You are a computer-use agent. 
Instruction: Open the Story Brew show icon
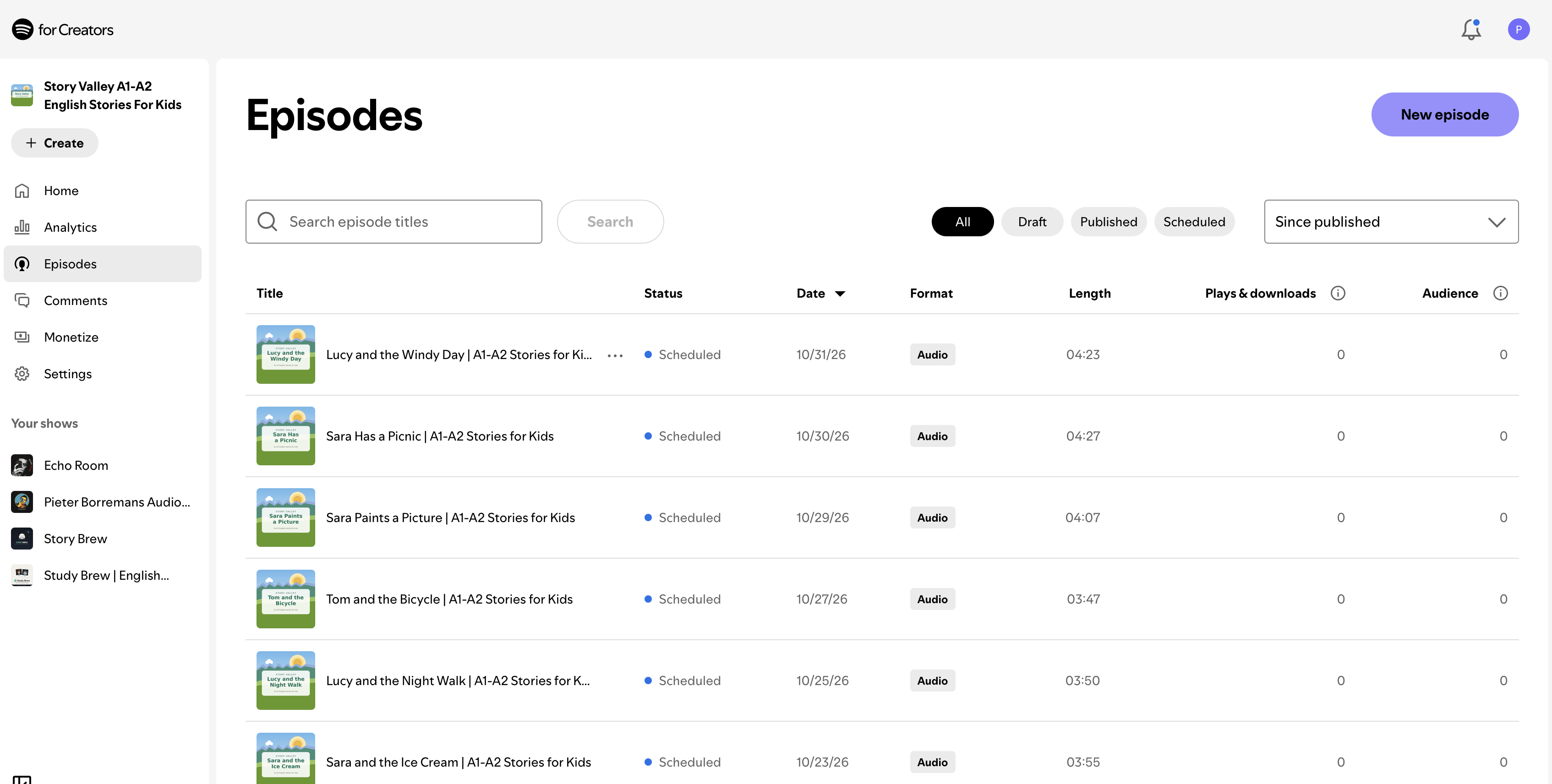tap(22, 539)
